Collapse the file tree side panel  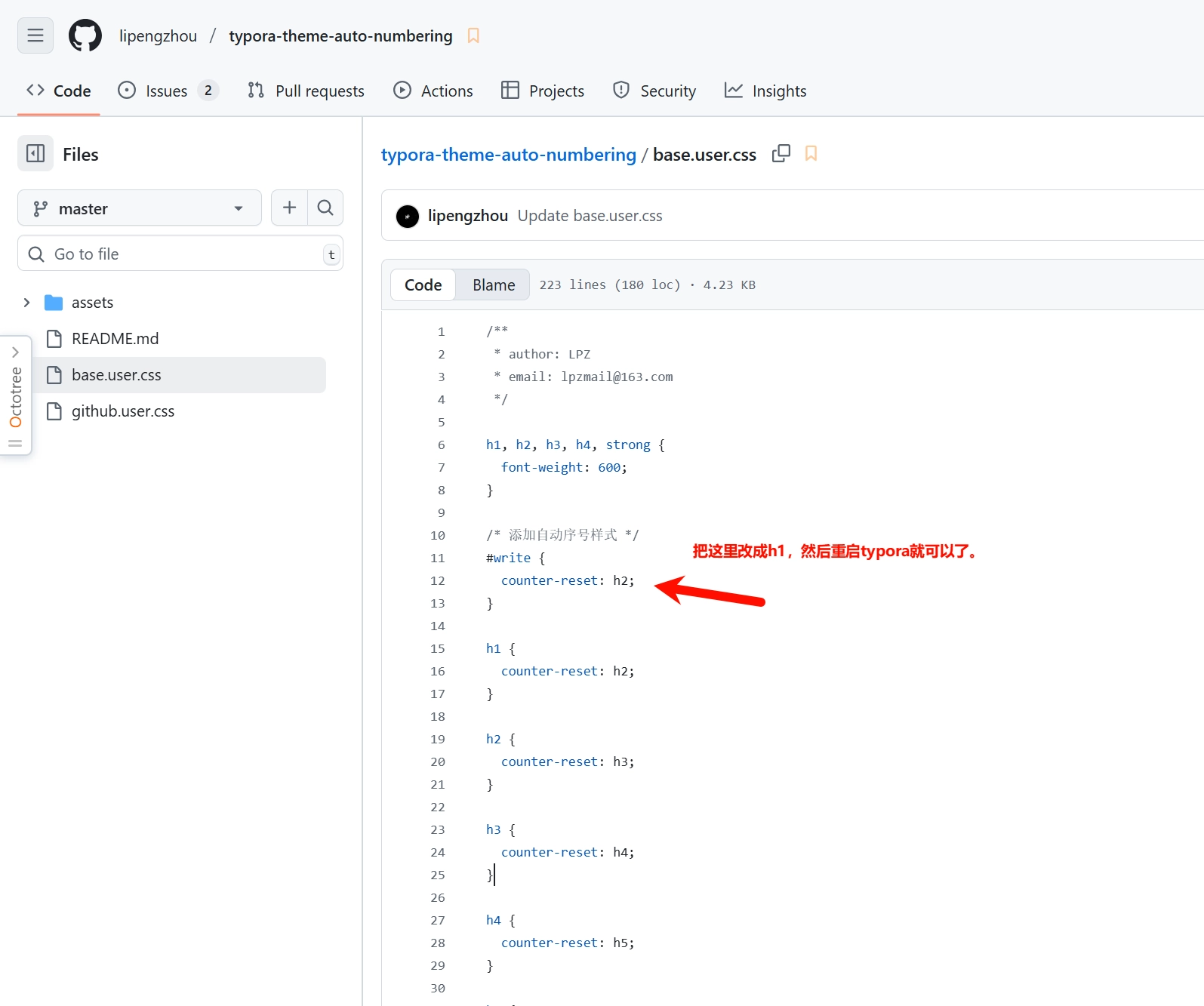pyautogui.click(x=35, y=154)
